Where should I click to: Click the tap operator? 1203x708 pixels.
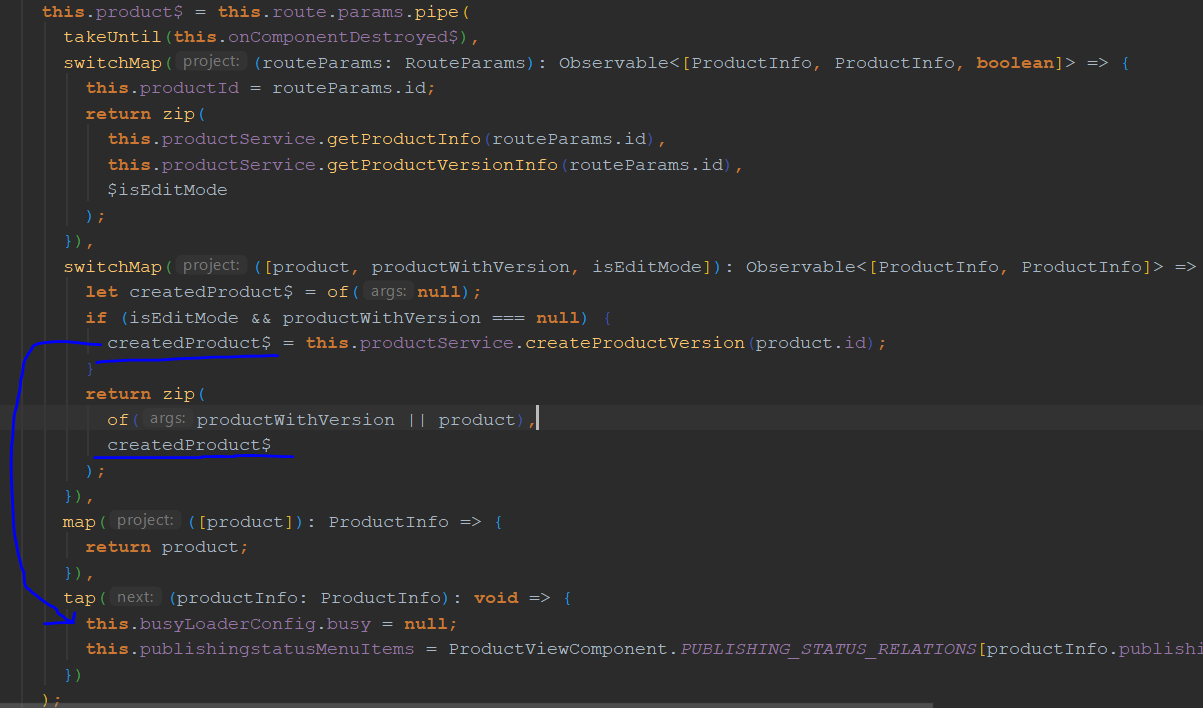click(80, 598)
